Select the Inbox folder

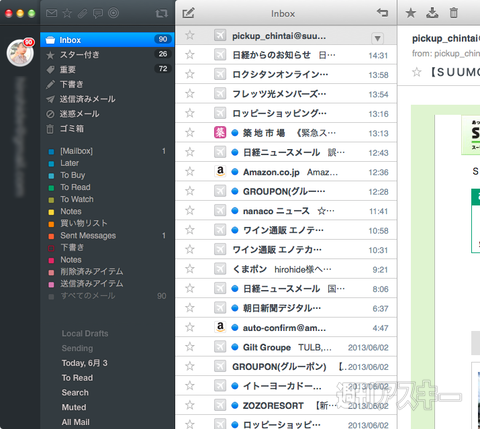click(107, 40)
